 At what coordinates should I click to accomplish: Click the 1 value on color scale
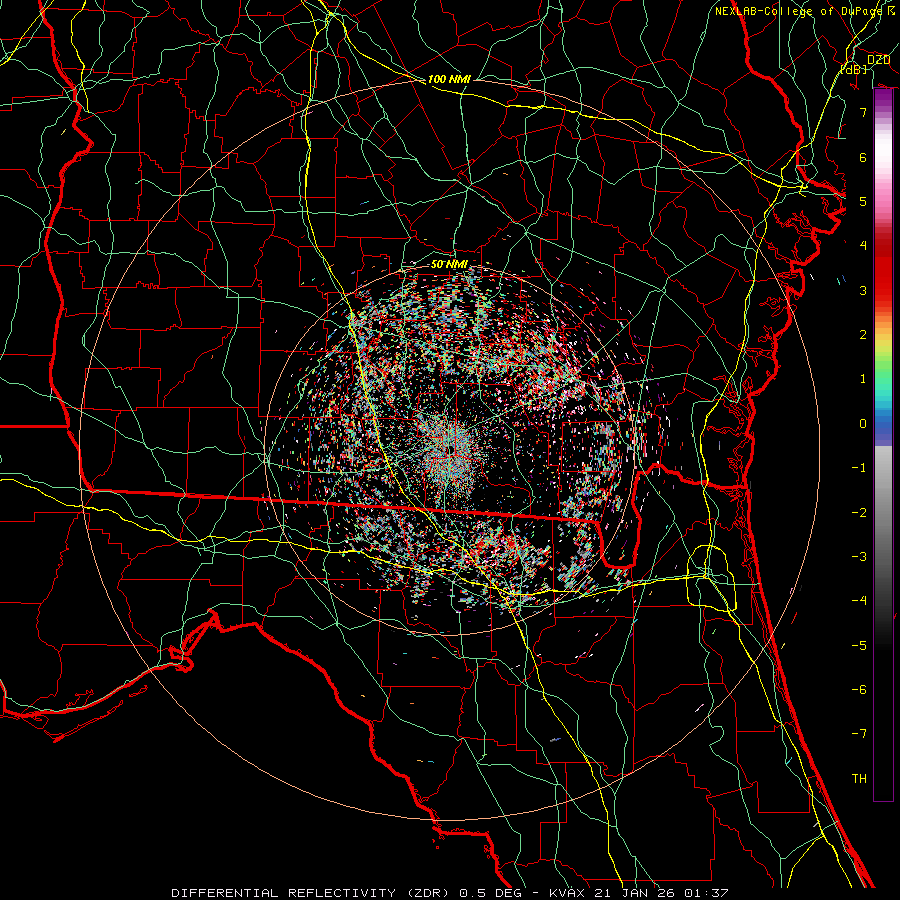pyautogui.click(x=863, y=378)
